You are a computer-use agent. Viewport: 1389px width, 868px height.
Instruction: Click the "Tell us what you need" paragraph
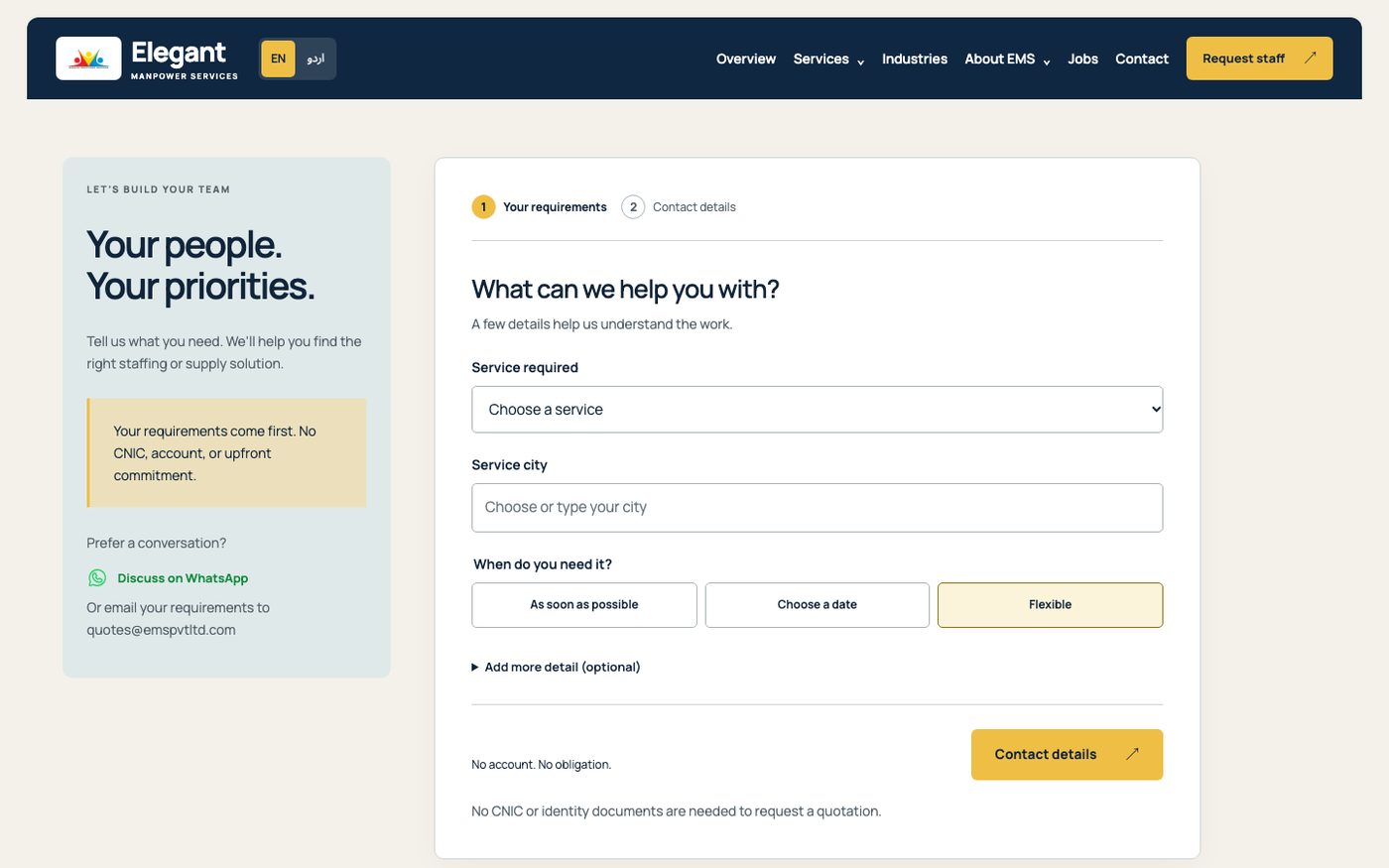[x=224, y=352]
